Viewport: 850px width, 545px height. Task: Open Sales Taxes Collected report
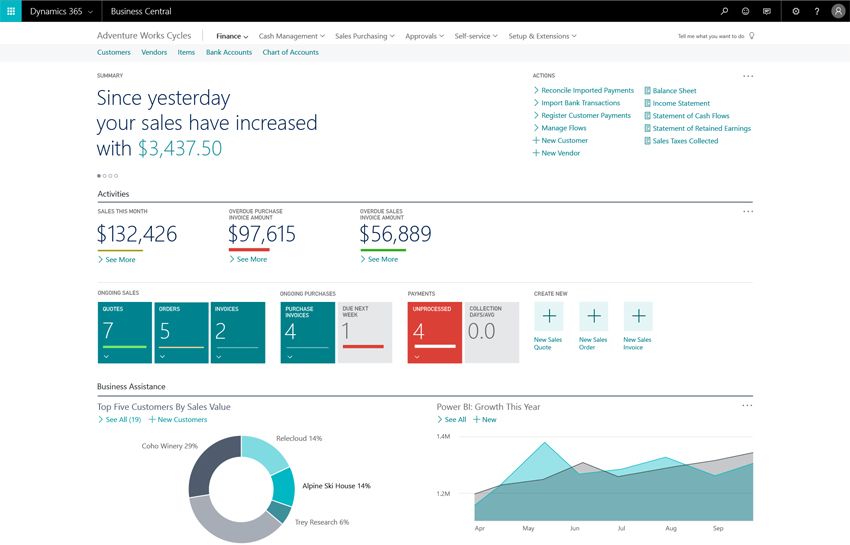(681, 140)
